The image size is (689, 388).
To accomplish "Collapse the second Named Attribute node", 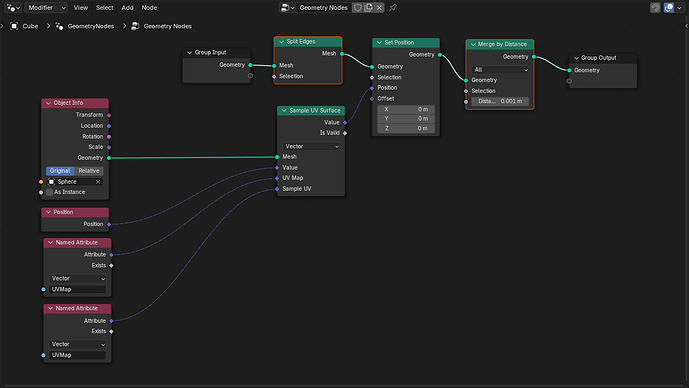I will click(51, 308).
